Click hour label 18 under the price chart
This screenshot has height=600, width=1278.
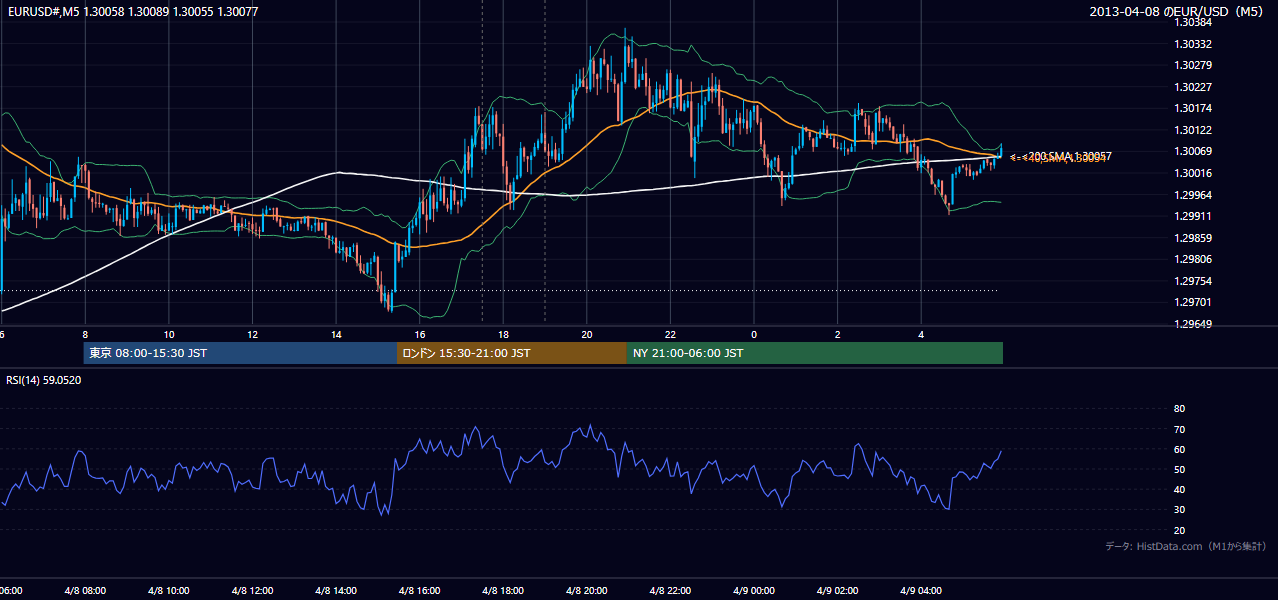click(x=503, y=334)
